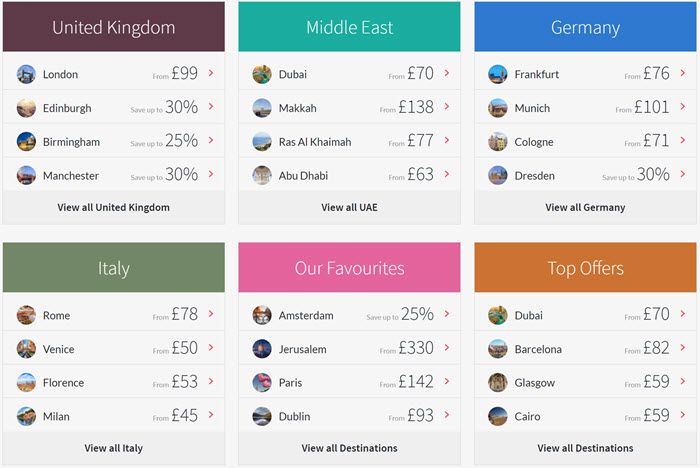Click the London thumbnail icon
The height and width of the screenshot is (468, 700).
pos(26,74)
